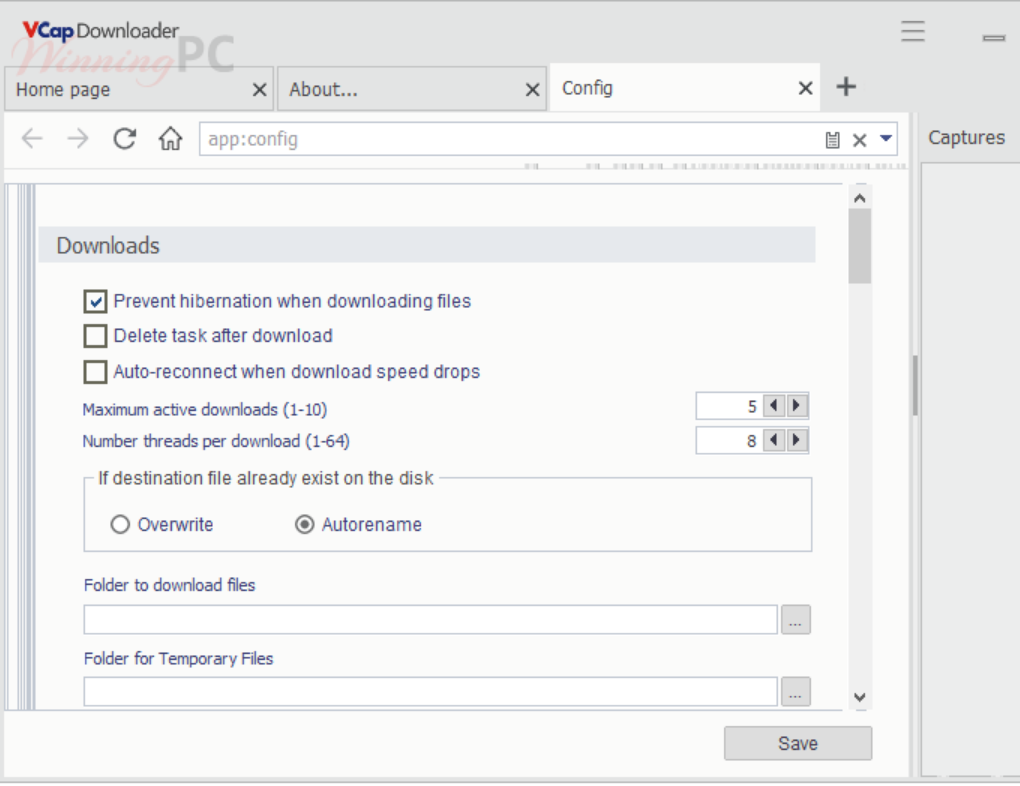Switch to the About... tab
Image resolution: width=1020 pixels, height=786 pixels.
400,90
